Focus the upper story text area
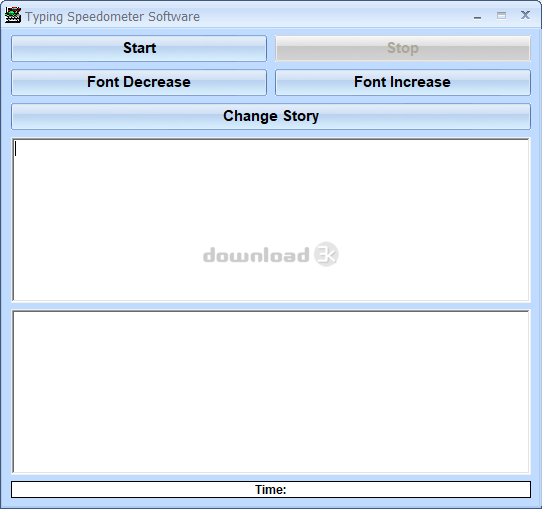Screen dimensions: 542x509 pyautogui.click(x=271, y=220)
